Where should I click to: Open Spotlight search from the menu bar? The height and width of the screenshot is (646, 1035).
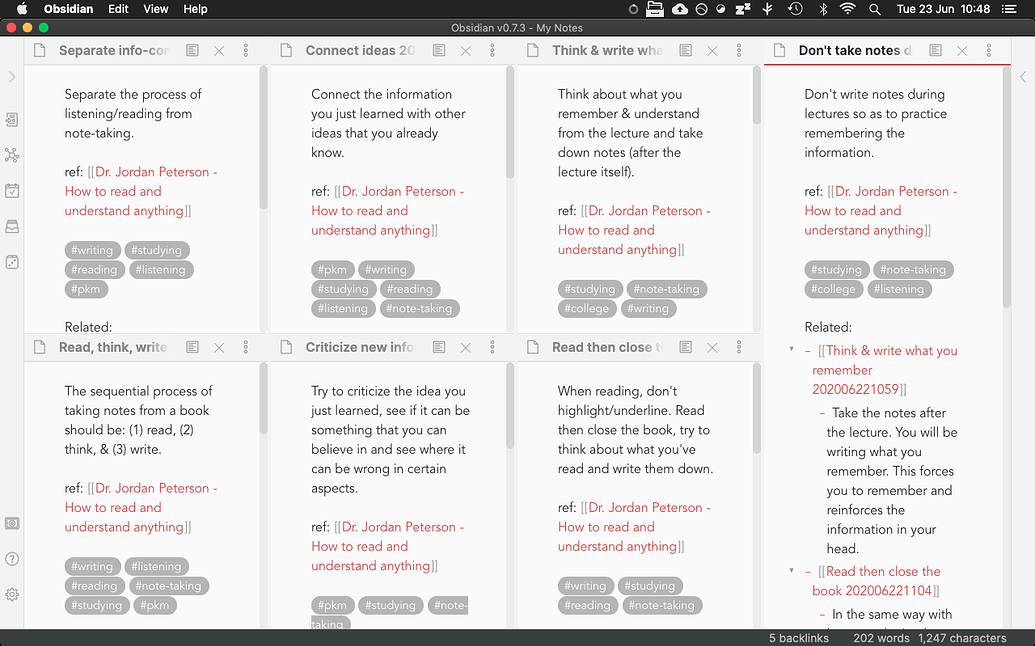(874, 9)
